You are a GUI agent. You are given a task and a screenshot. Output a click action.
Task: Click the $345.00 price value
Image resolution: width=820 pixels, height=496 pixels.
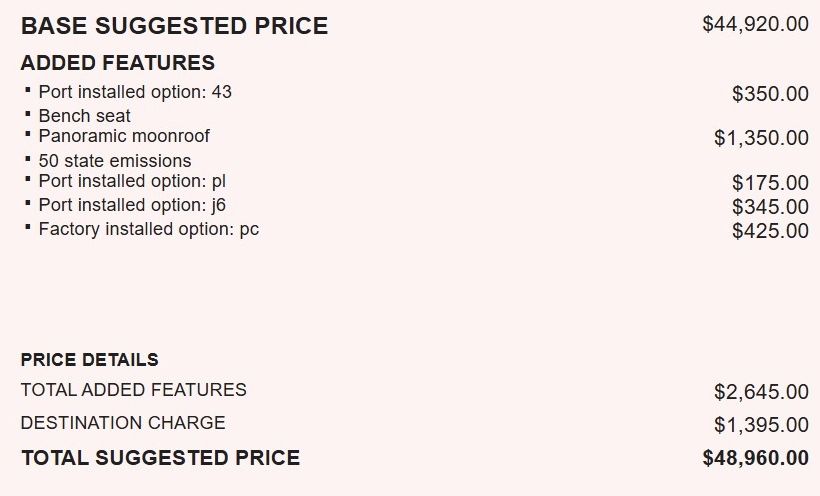pos(770,207)
